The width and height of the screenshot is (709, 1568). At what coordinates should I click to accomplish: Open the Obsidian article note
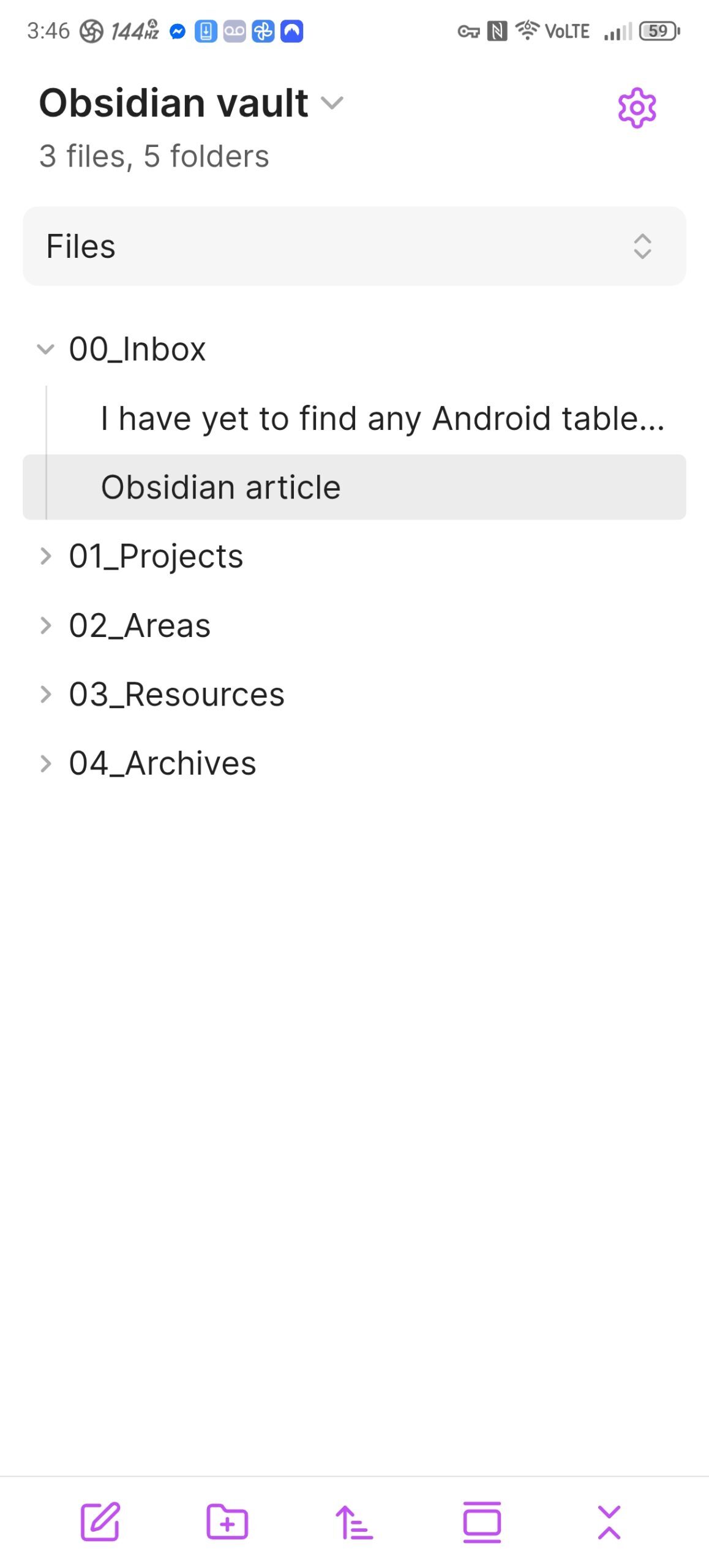[x=221, y=488]
